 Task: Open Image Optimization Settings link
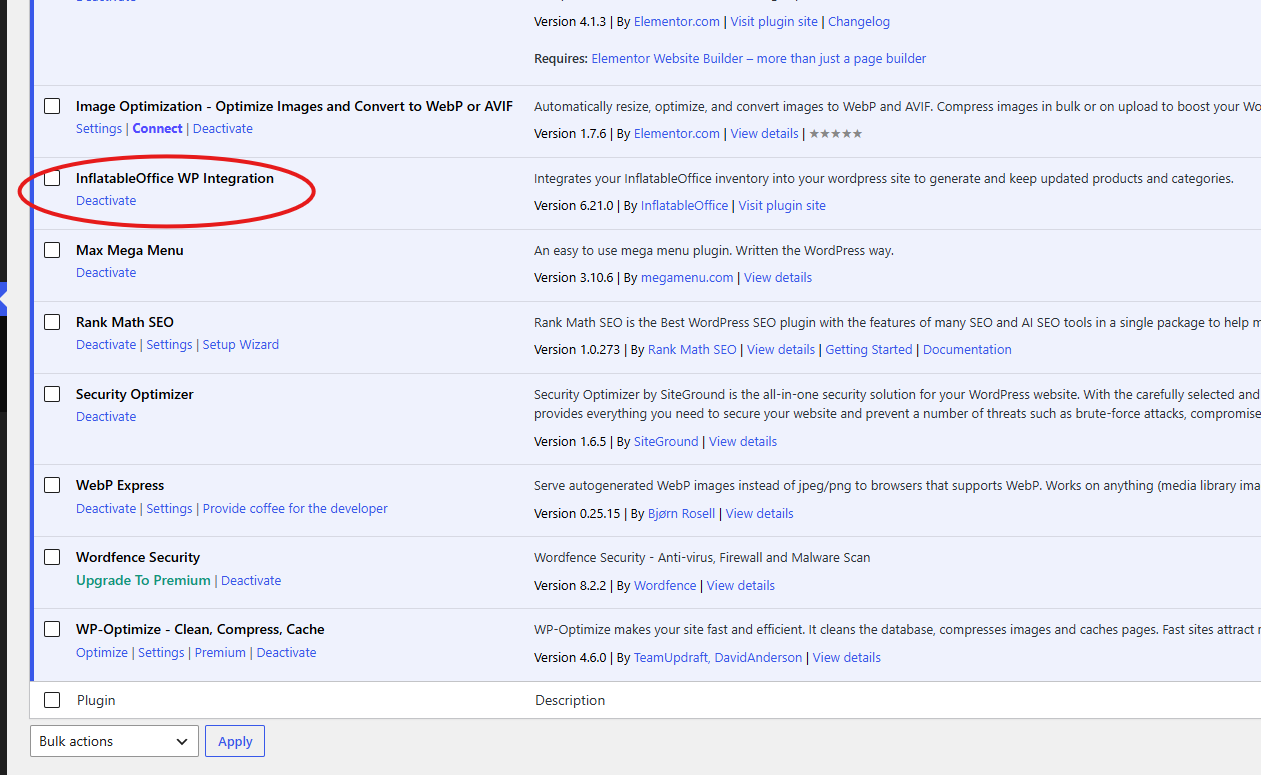[x=99, y=128]
